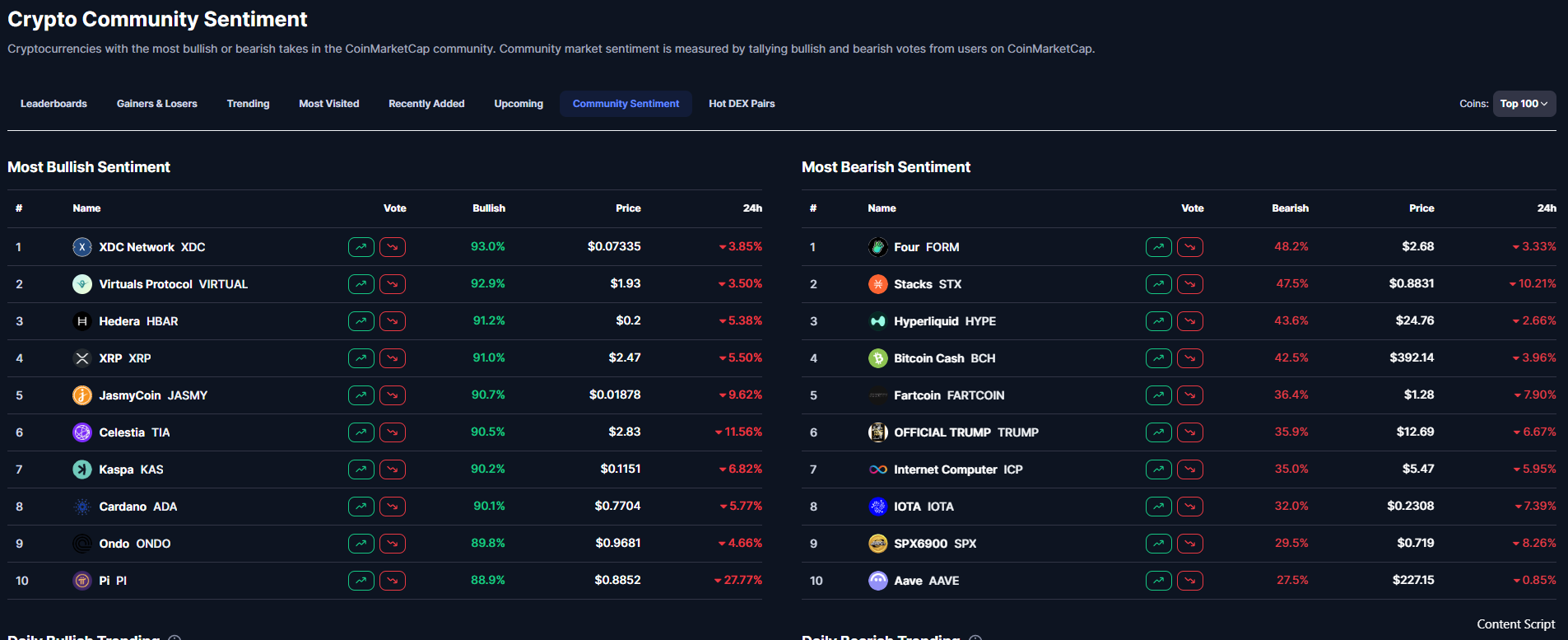Vote bullish on XDC Network
1568x640 pixels.
coord(361,247)
